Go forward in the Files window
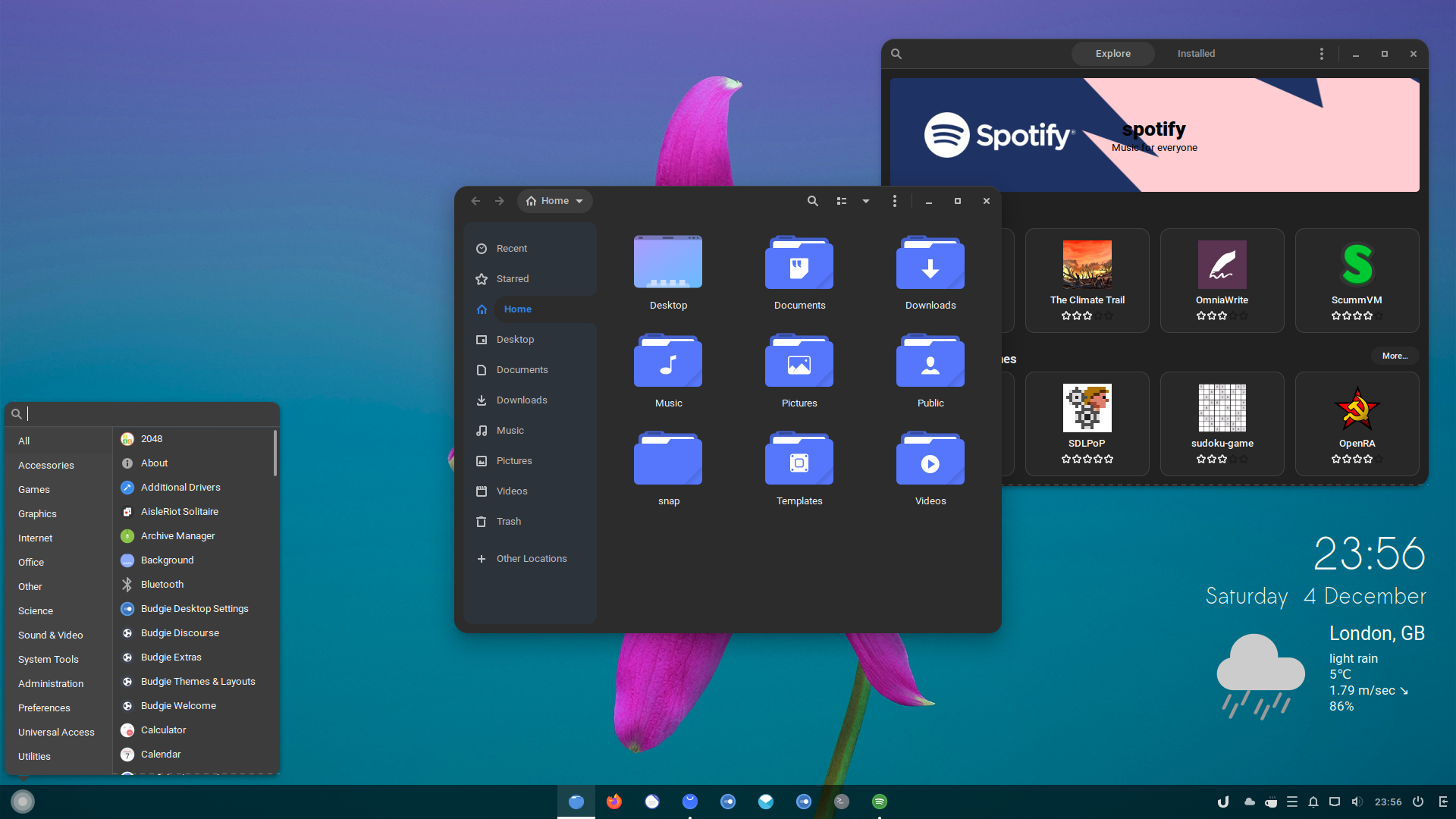The image size is (1456, 819). [x=500, y=201]
